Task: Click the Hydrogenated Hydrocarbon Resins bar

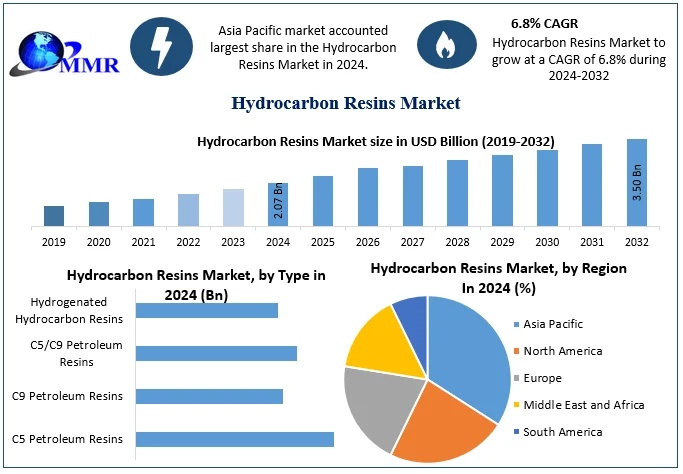Action: click(x=207, y=311)
